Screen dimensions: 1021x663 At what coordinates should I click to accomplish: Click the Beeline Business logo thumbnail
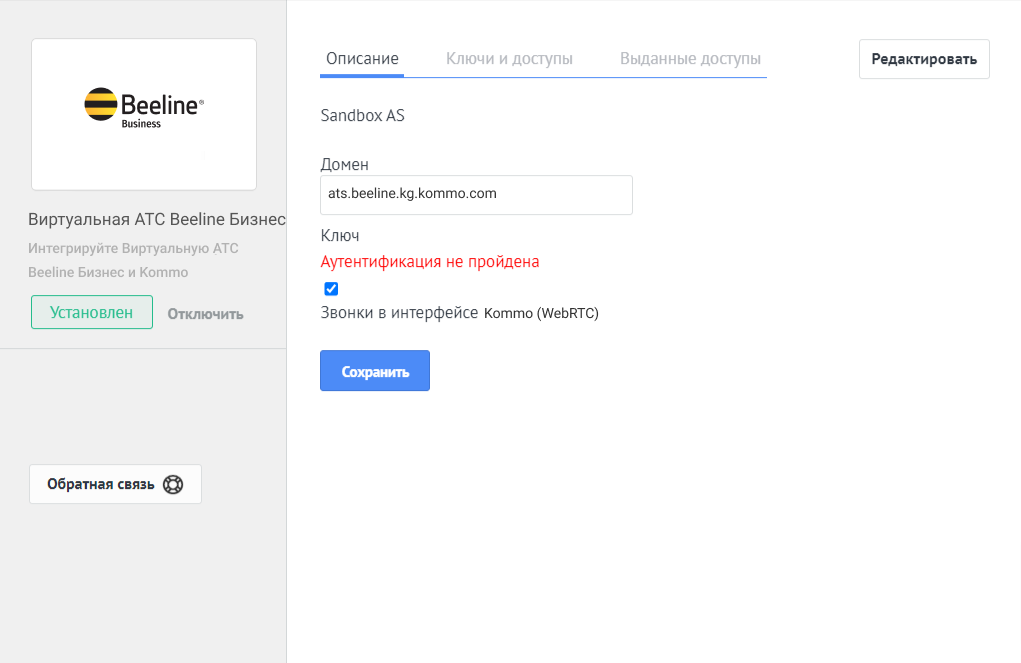point(144,115)
